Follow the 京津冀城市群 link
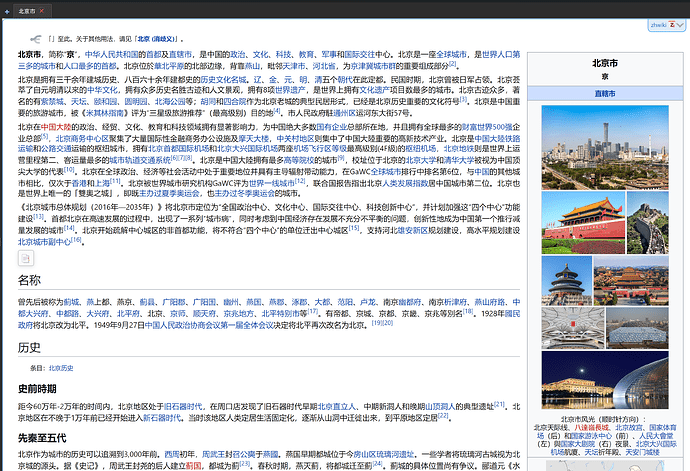690x471 pixels. pyautogui.click(x=373, y=66)
